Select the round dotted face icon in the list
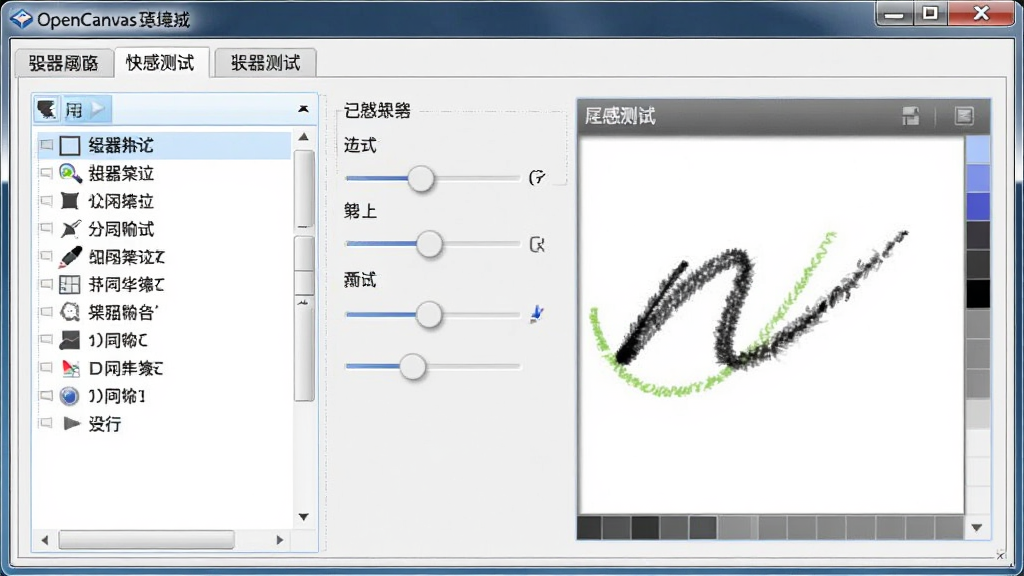 pyautogui.click(x=70, y=312)
